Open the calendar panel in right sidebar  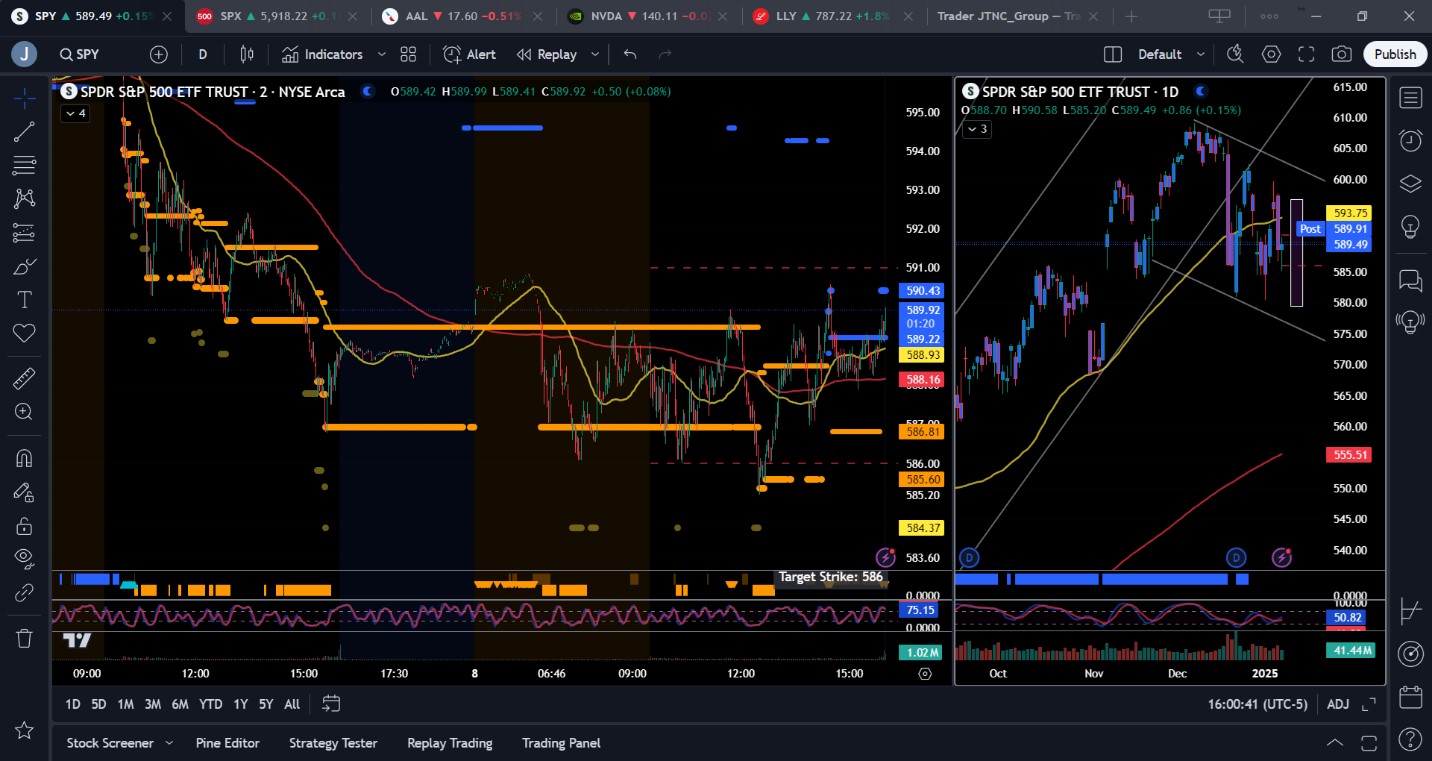click(1411, 696)
